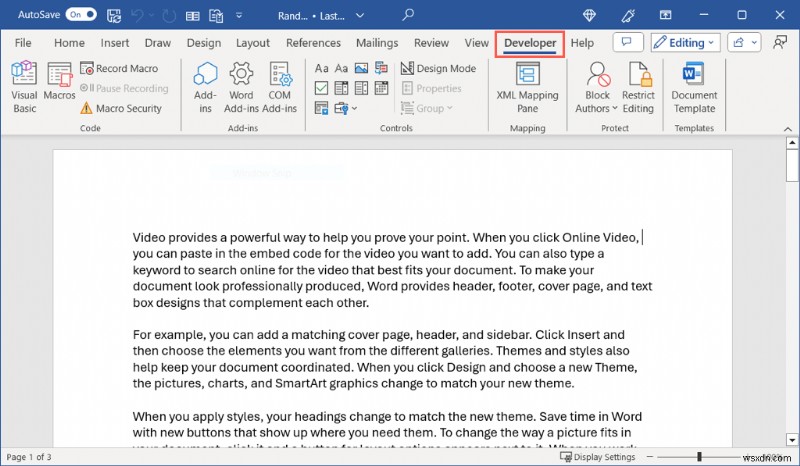Open Restrict Editing pane

638,87
